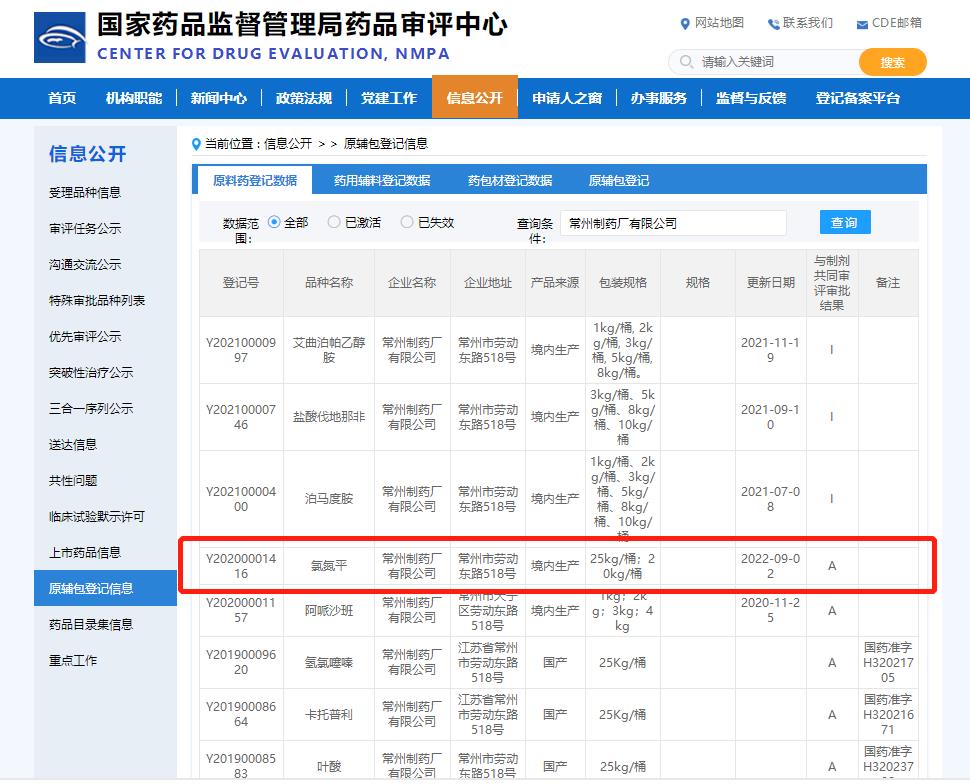Click the 信息公开 breadcrumb link
This screenshot has width=970, height=784.
[288, 144]
